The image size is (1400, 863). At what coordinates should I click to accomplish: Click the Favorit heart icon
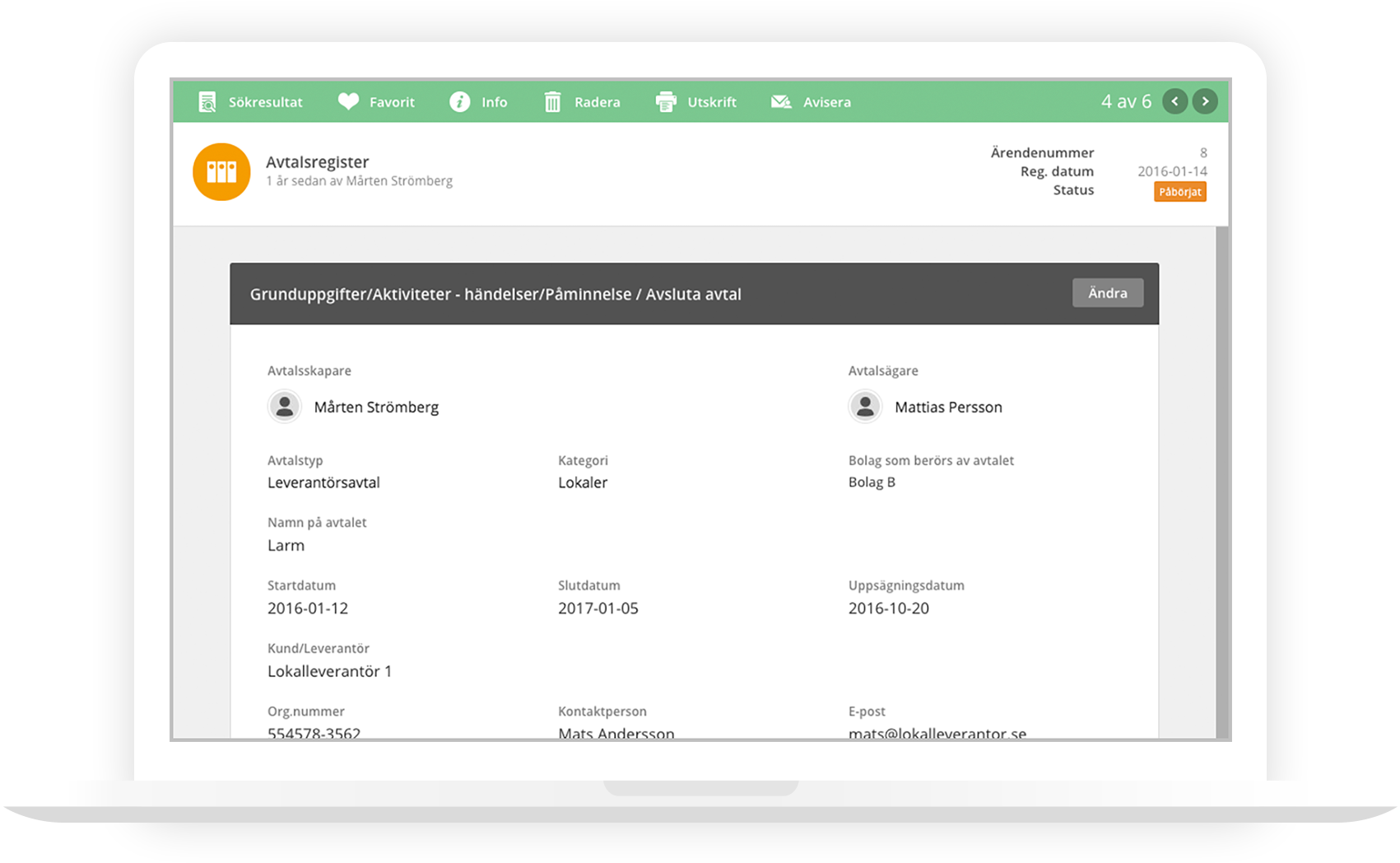pyautogui.click(x=348, y=102)
